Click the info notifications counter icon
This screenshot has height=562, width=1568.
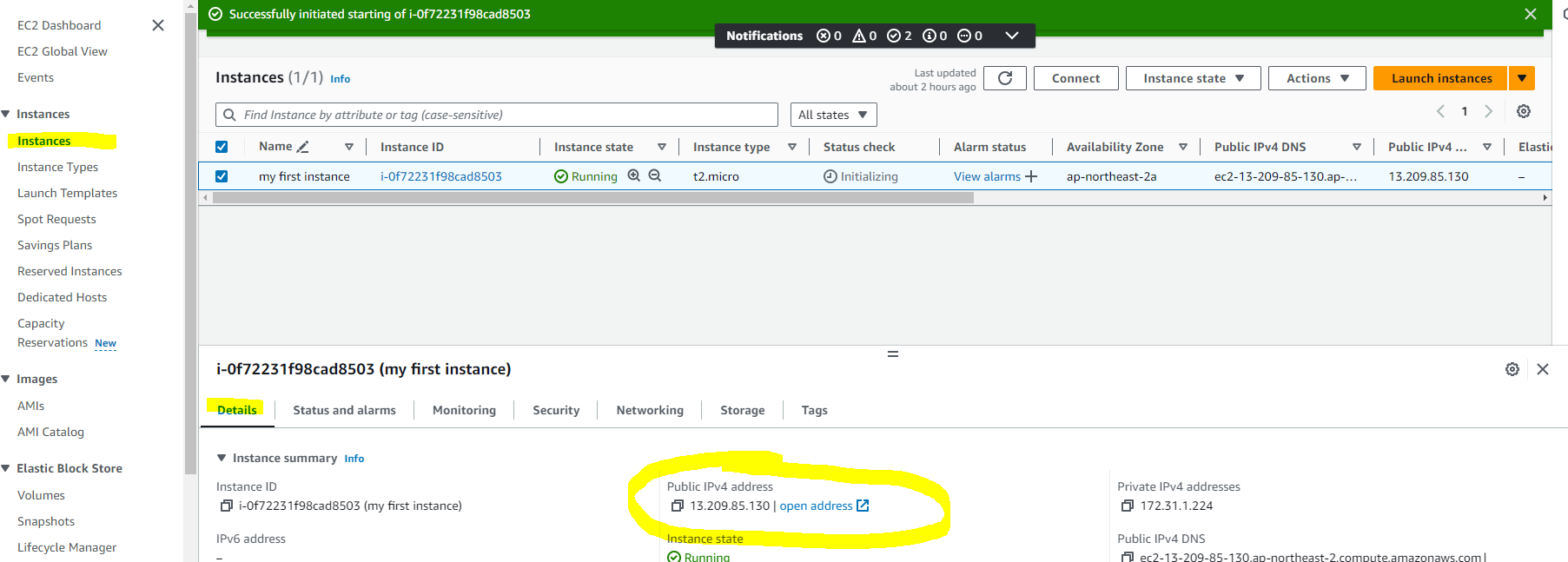click(930, 36)
